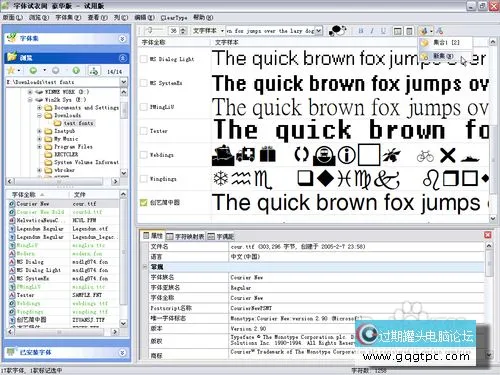Click the font size stepper arrows
Image resolution: width=500 pixels, height=375 pixels.
(x=183, y=31)
